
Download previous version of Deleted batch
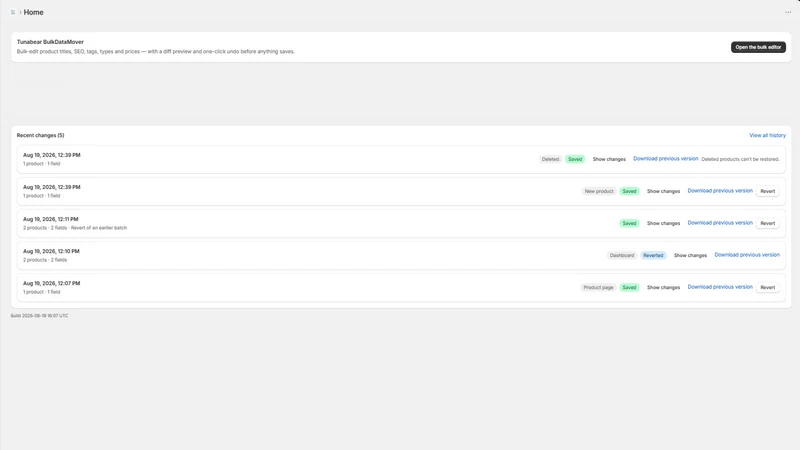(x=666, y=159)
